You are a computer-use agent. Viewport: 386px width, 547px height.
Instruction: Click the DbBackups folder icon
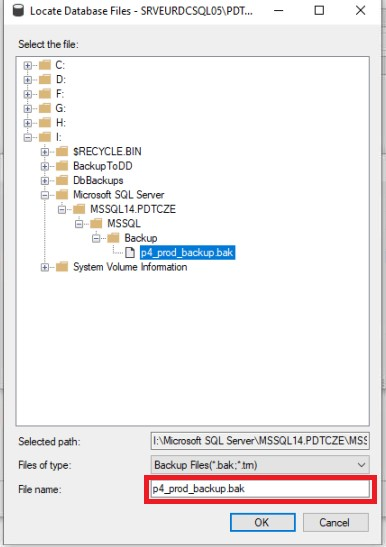(x=62, y=180)
